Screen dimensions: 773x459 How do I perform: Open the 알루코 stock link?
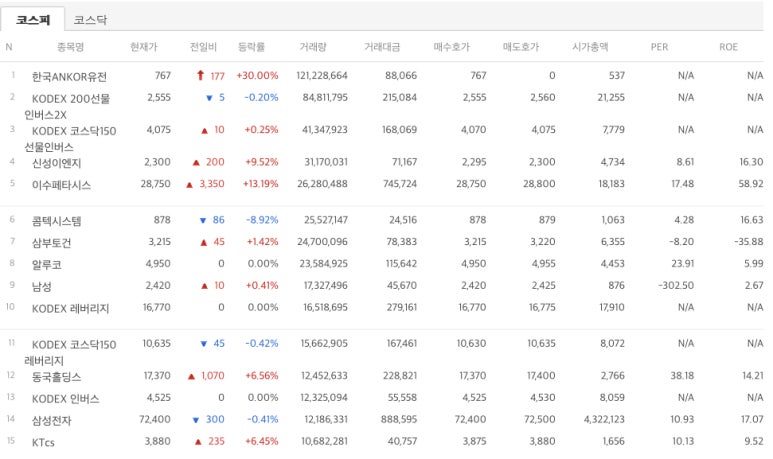pyautogui.click(x=46, y=265)
